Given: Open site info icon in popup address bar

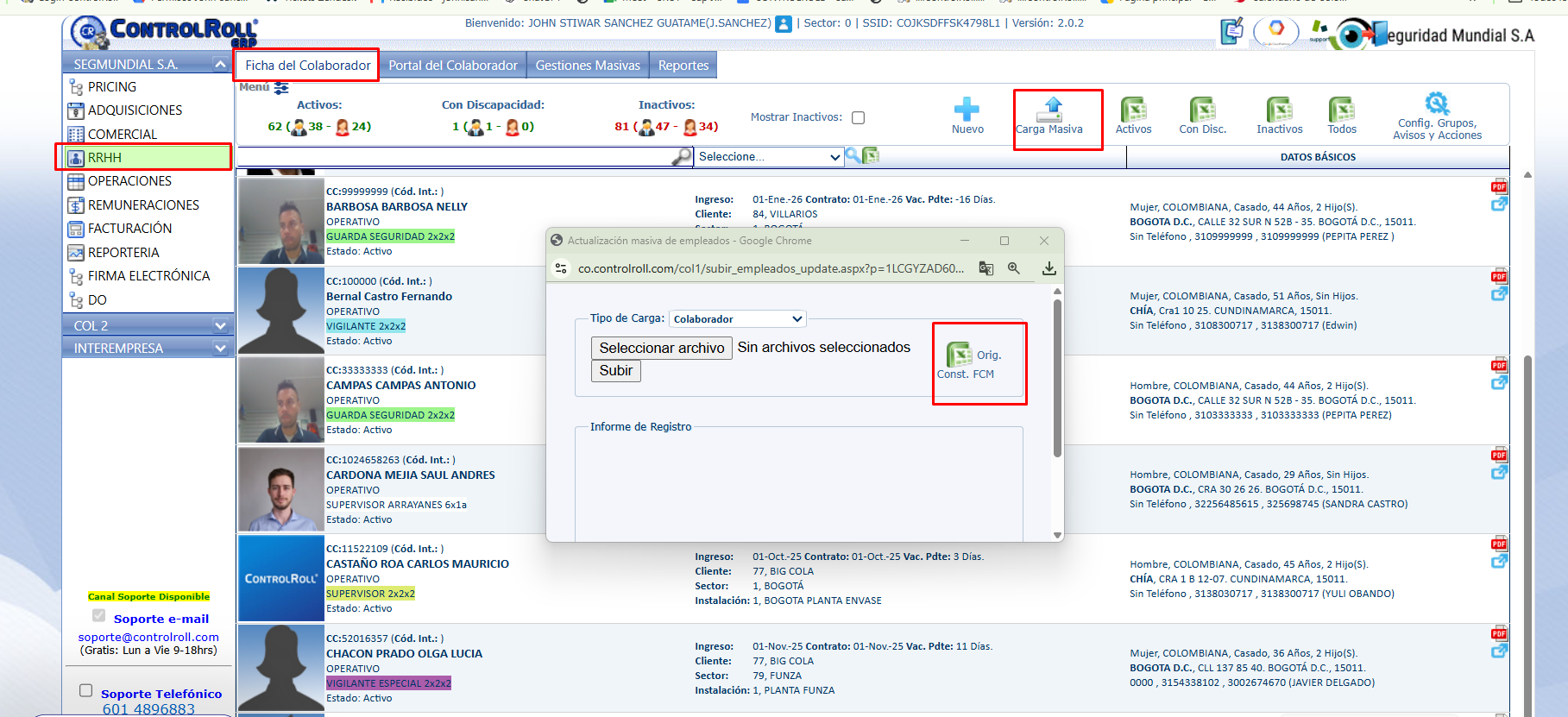Looking at the screenshot, I should (x=561, y=268).
